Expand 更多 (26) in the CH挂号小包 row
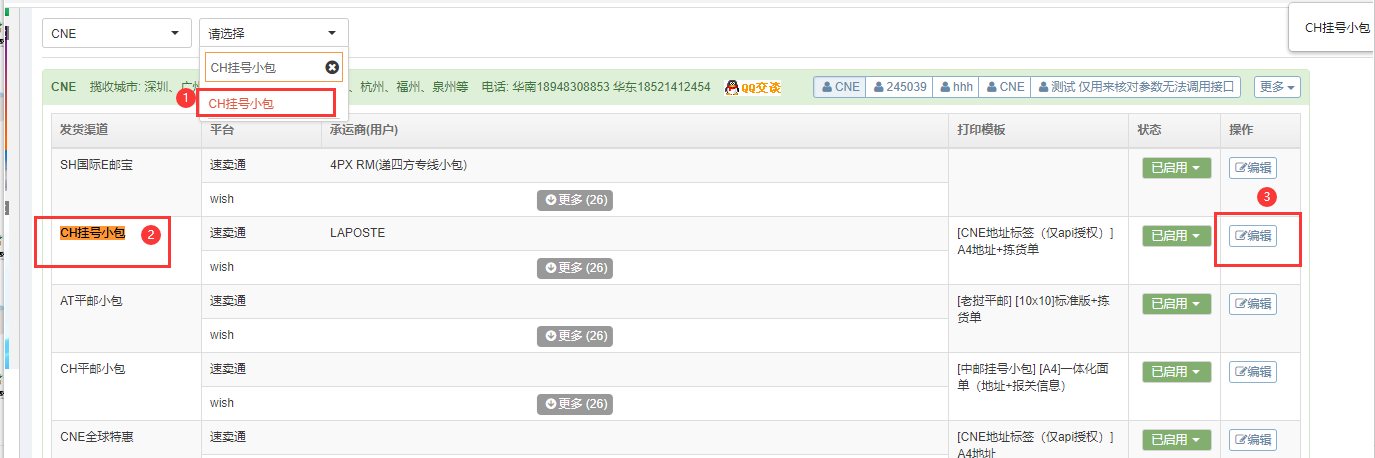This screenshot has height=458, width=1375. [x=575, y=267]
